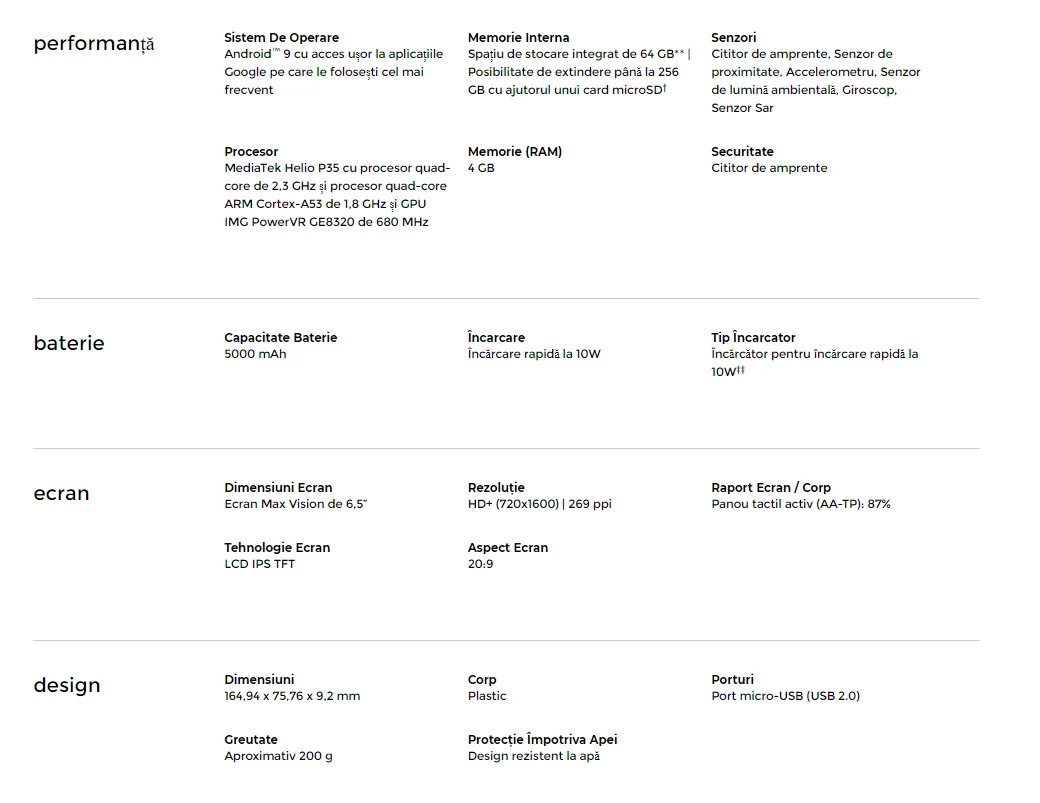The image size is (1040, 803).
Task: Select Capacitate Baterie label
Action: tap(281, 338)
